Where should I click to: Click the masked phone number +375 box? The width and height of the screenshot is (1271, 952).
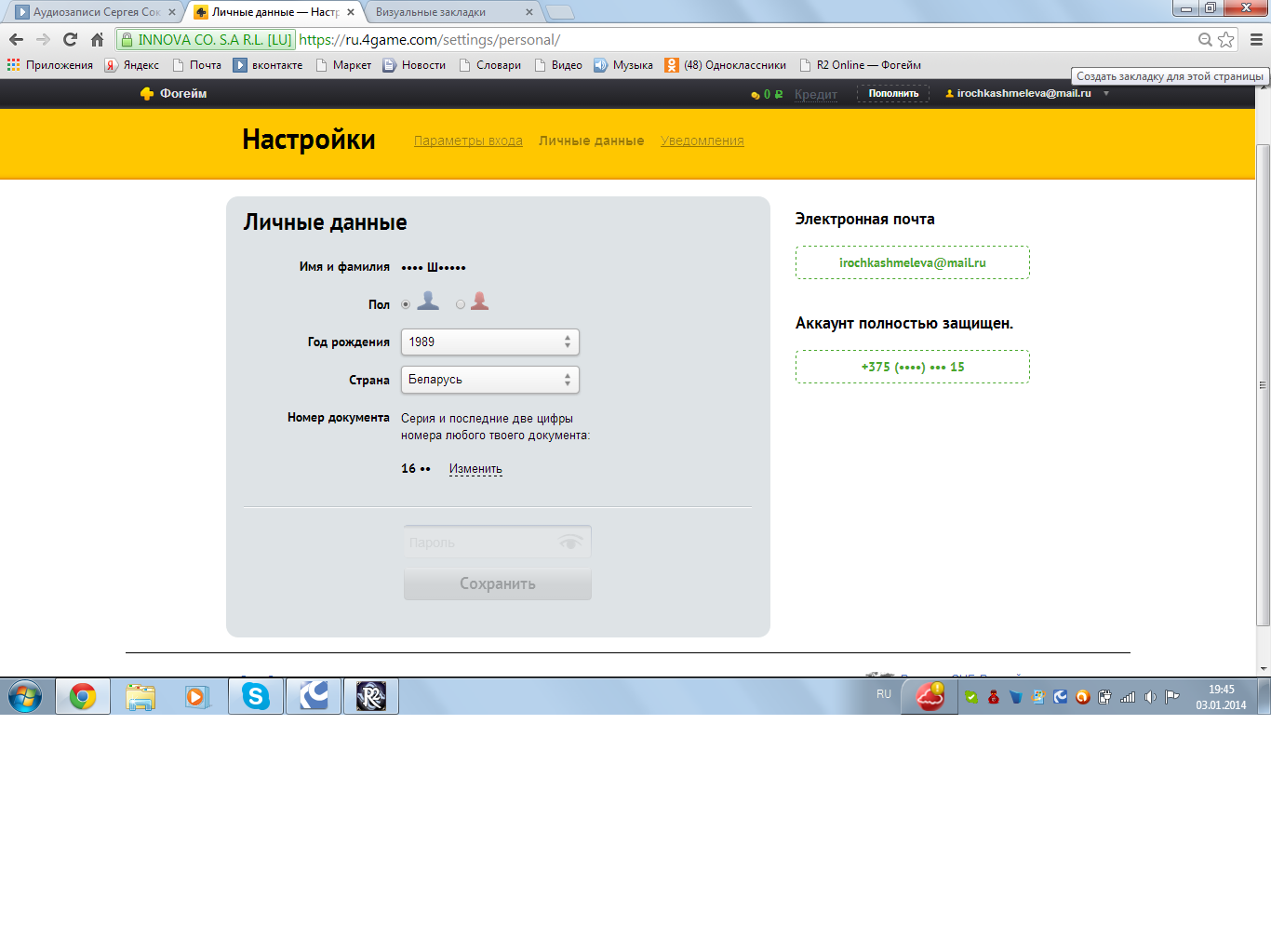[x=913, y=367]
